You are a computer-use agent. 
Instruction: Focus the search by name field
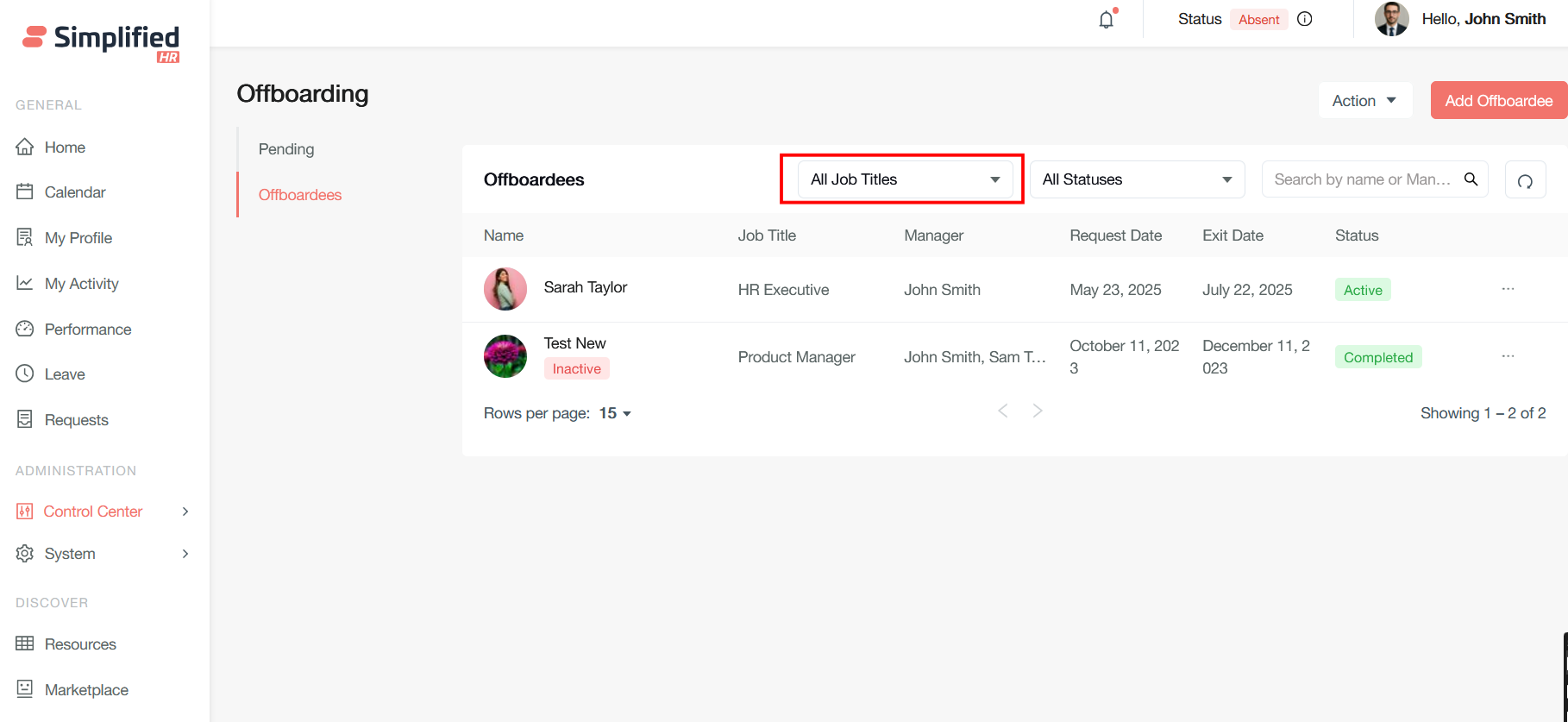[x=1362, y=179]
